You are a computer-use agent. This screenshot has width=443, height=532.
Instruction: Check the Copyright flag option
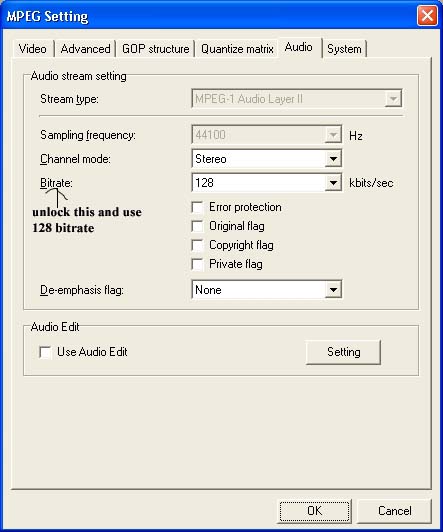click(197, 245)
